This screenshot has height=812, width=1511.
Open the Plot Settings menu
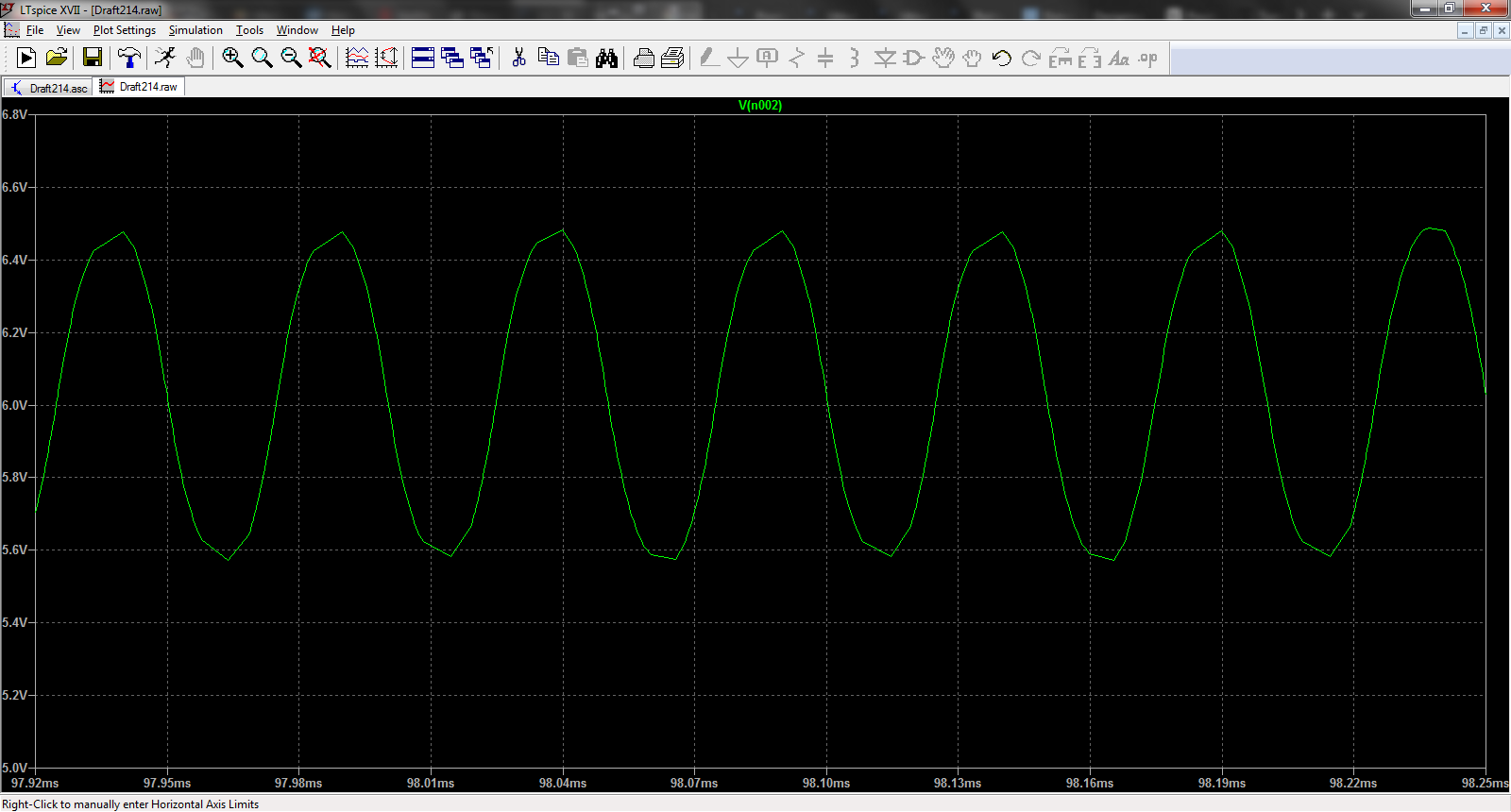(125, 30)
